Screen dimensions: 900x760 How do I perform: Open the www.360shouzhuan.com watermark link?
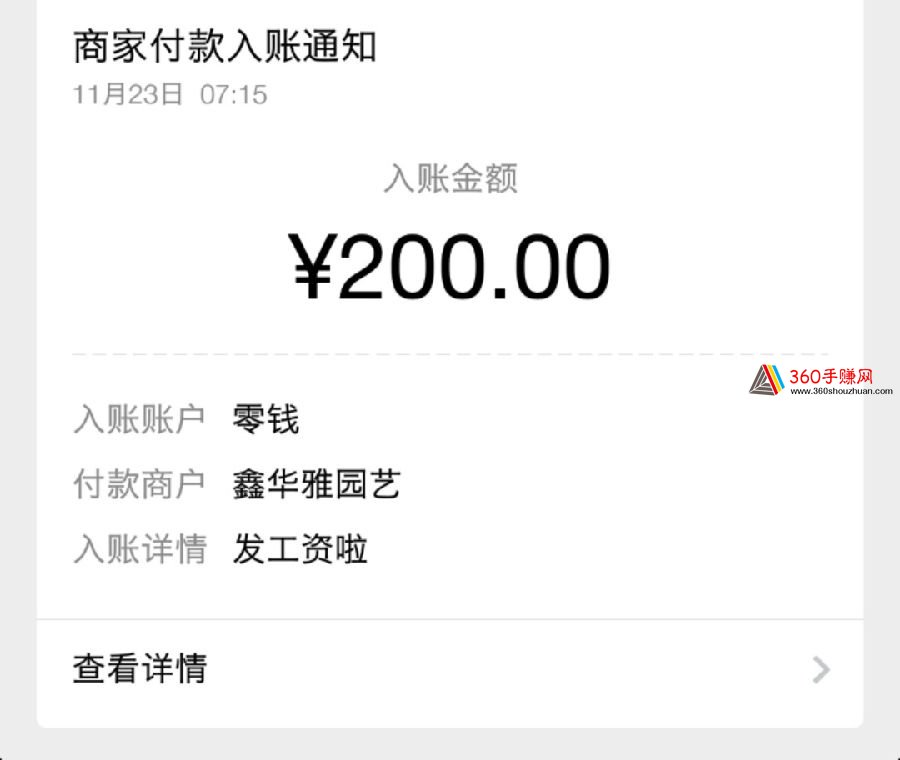841,391
